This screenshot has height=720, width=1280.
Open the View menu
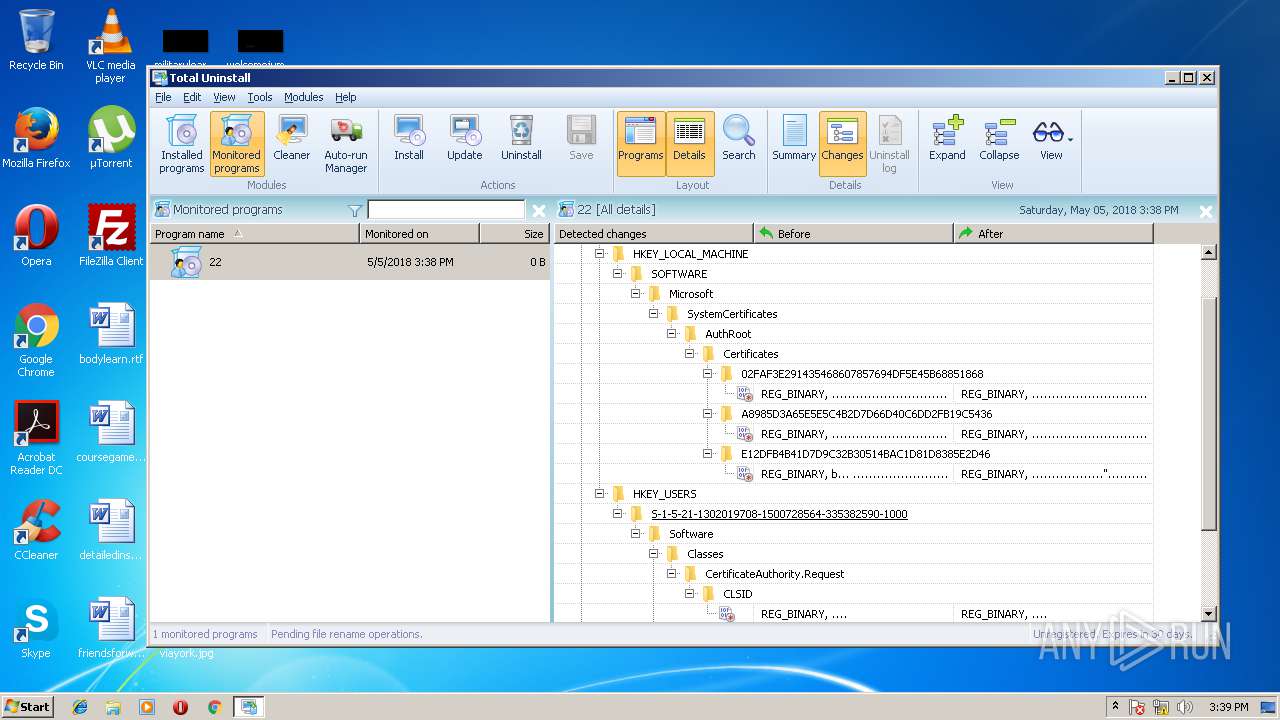(x=224, y=97)
